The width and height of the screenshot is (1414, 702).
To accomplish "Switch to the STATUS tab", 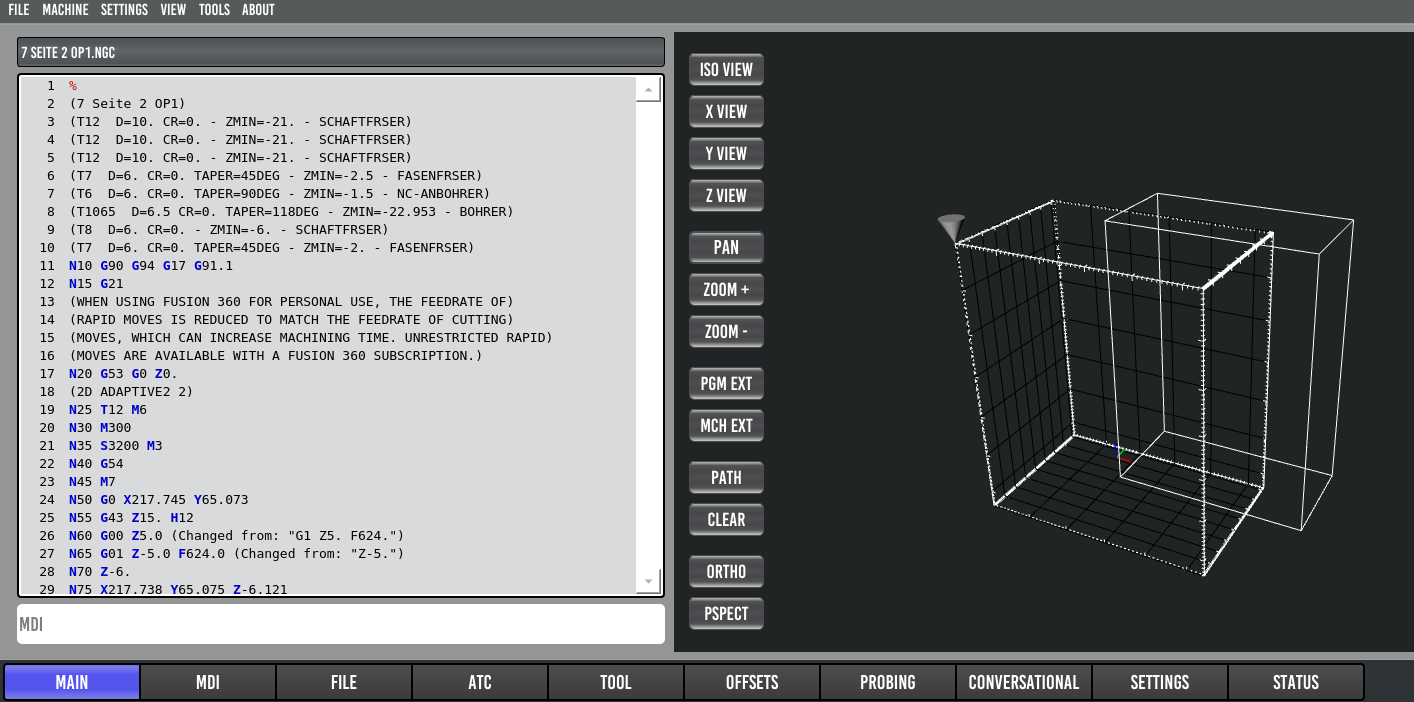I will [x=1296, y=682].
